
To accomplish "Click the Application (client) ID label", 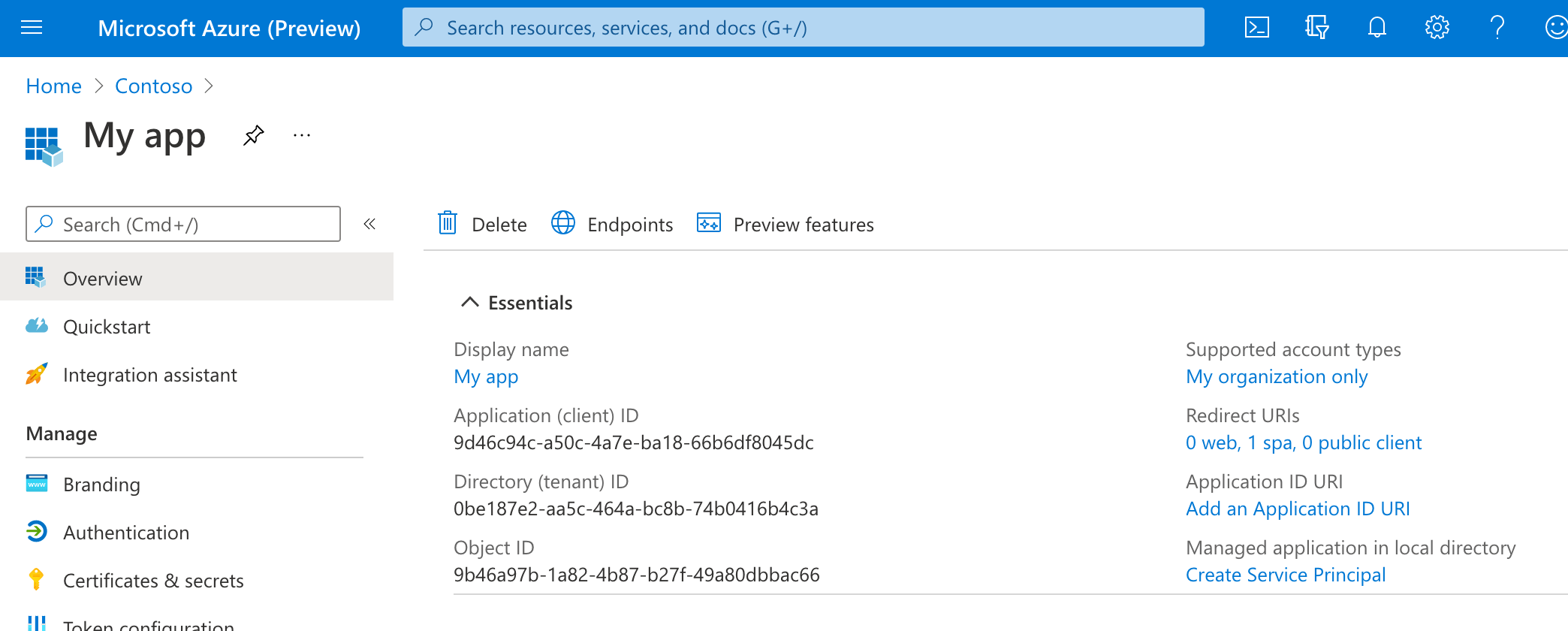I will 546,415.
